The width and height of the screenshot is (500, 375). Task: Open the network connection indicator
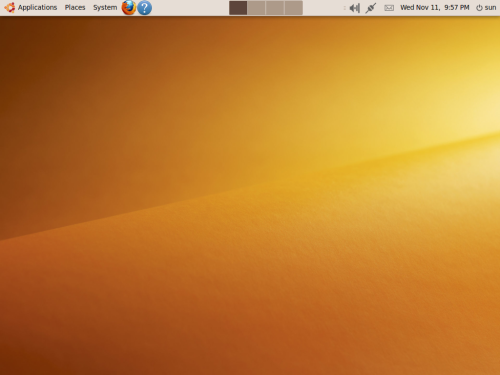click(370, 8)
